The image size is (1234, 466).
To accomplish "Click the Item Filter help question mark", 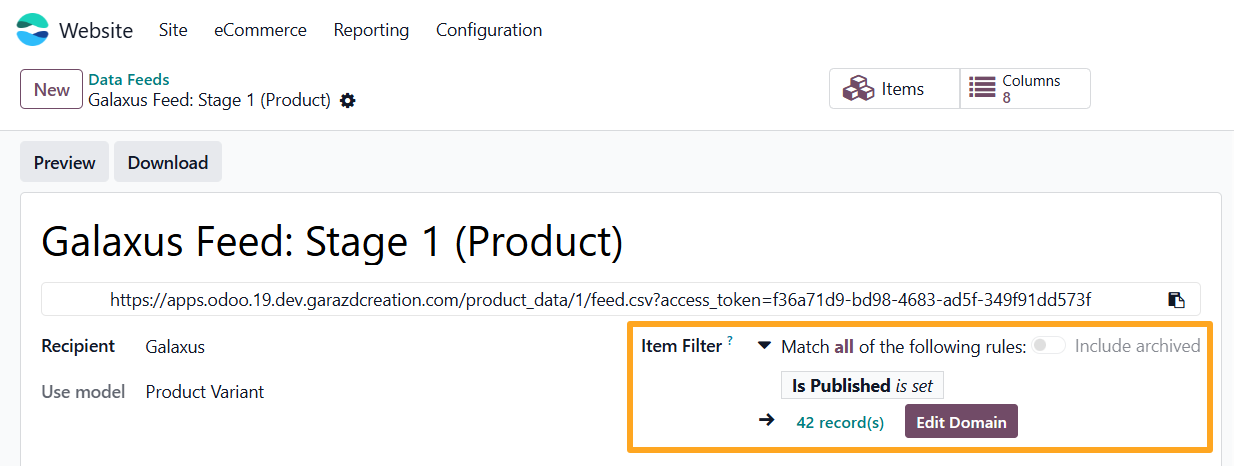I will point(730,341).
